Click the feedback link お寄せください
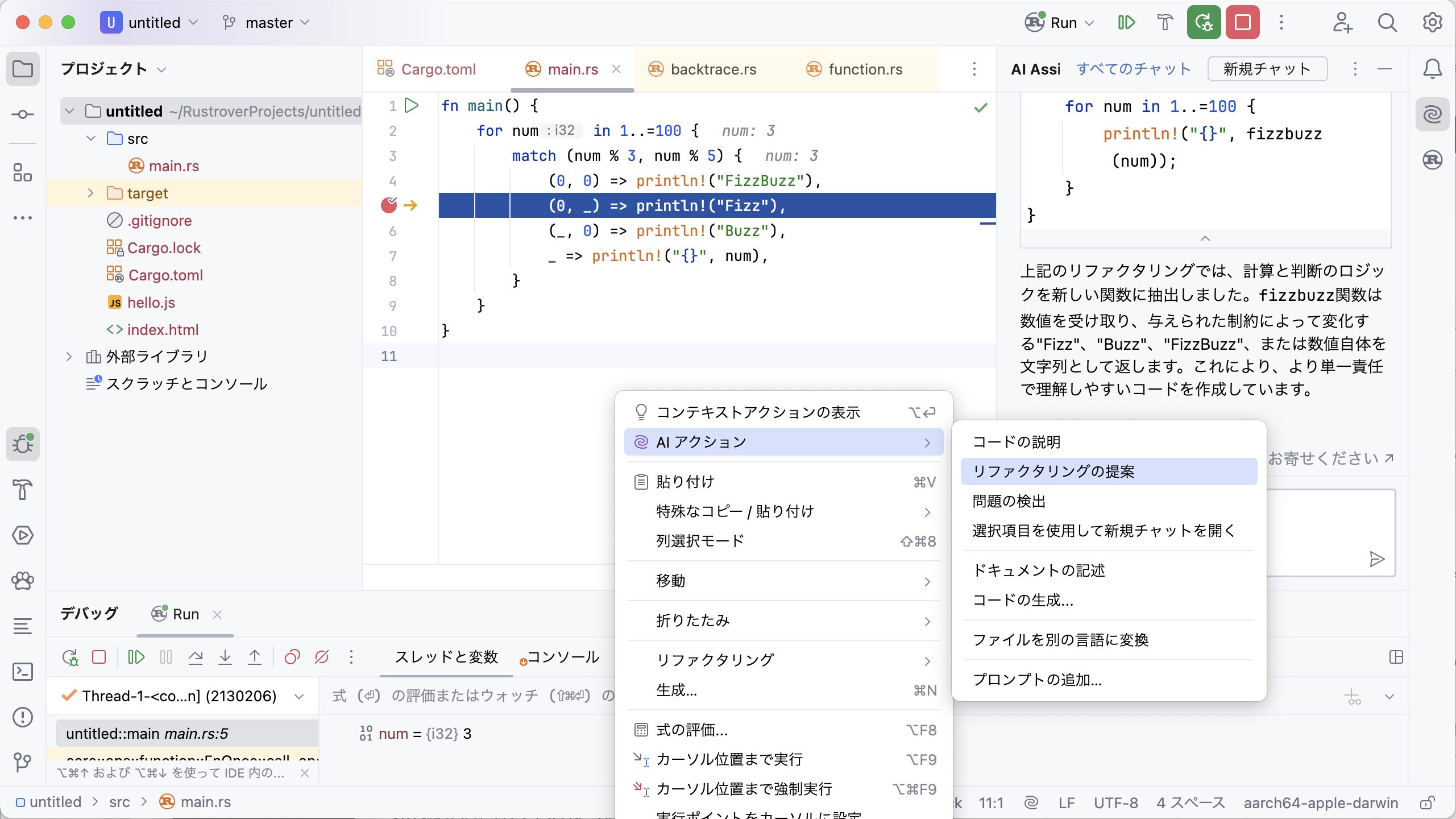The image size is (1456, 819). 1330,458
